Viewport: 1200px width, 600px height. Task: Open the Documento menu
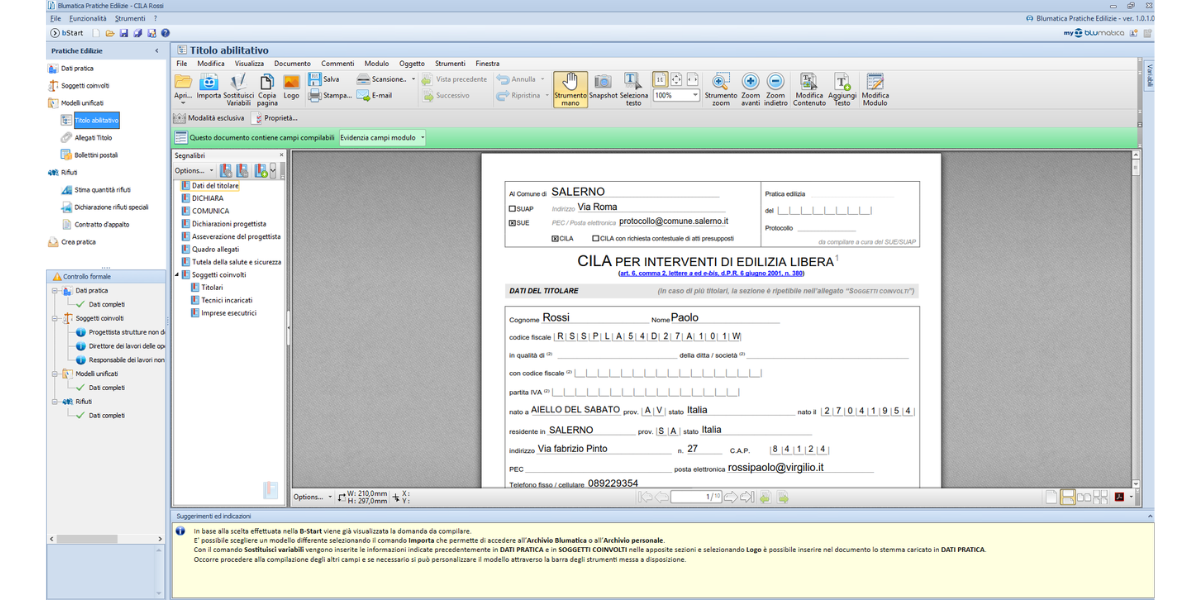pyautogui.click(x=293, y=63)
